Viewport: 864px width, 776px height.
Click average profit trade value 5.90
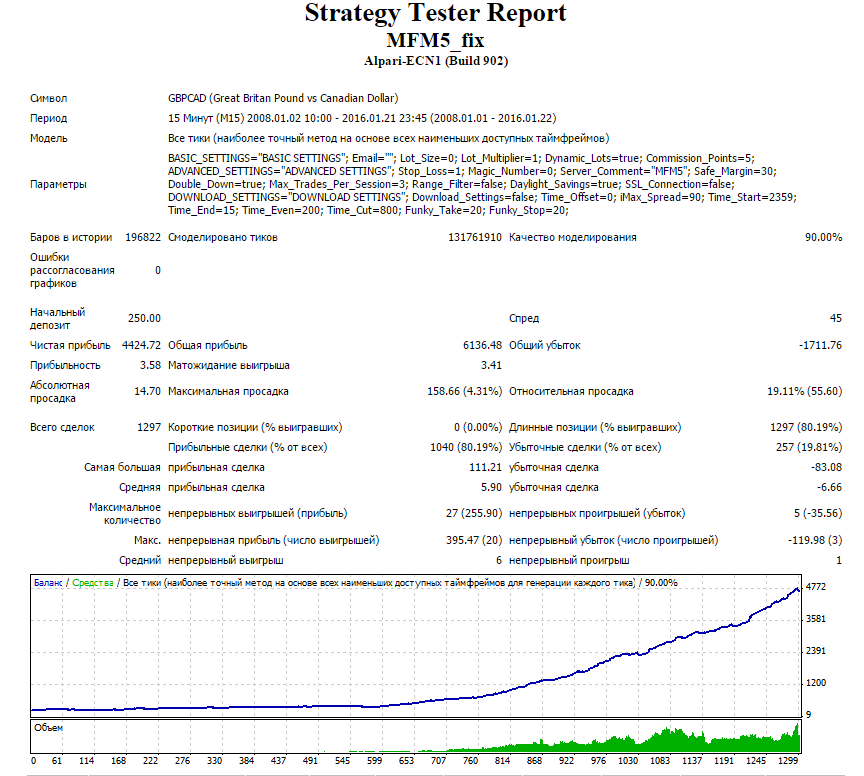(491, 487)
